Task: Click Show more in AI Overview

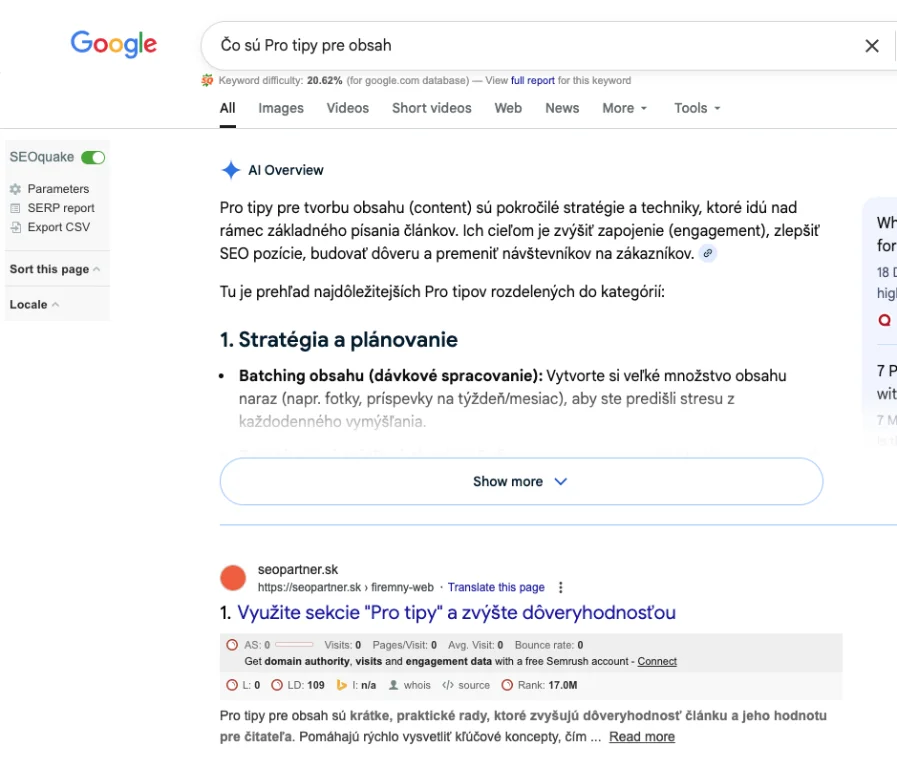Action: (521, 482)
